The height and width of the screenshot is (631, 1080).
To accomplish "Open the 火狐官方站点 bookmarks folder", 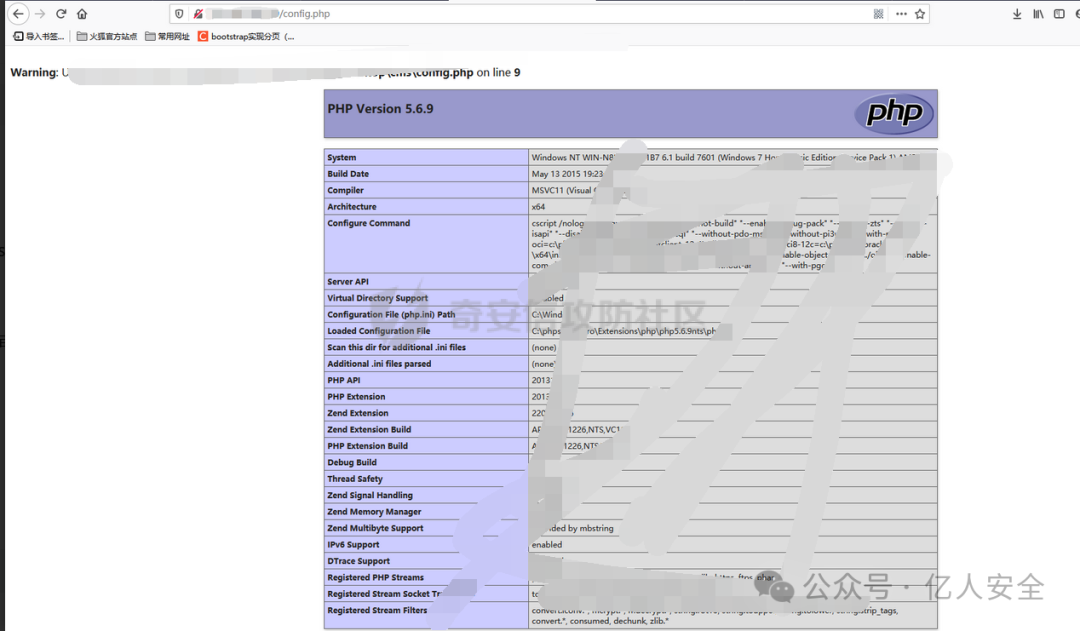I will pyautogui.click(x=106, y=37).
